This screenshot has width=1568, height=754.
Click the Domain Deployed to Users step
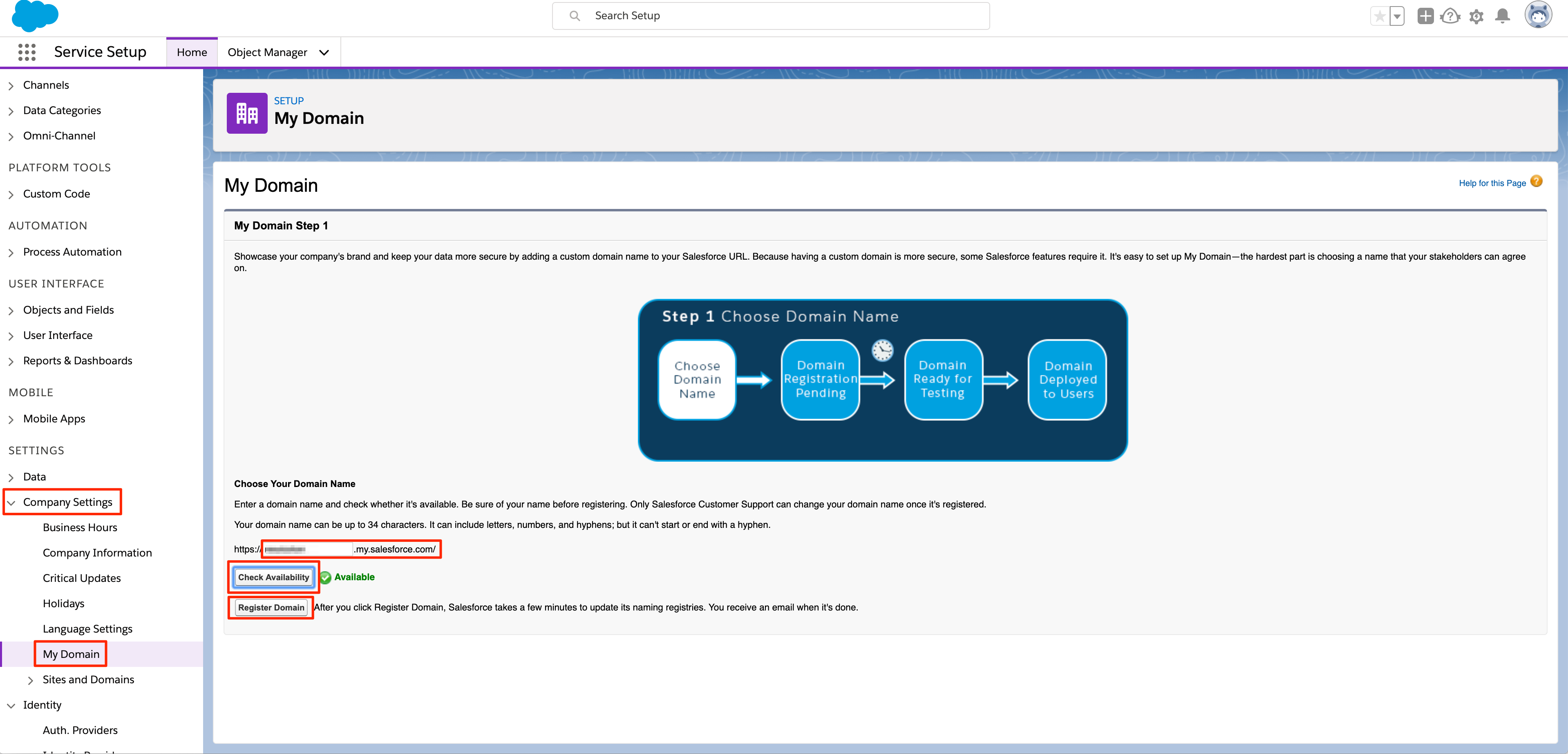(x=1068, y=379)
